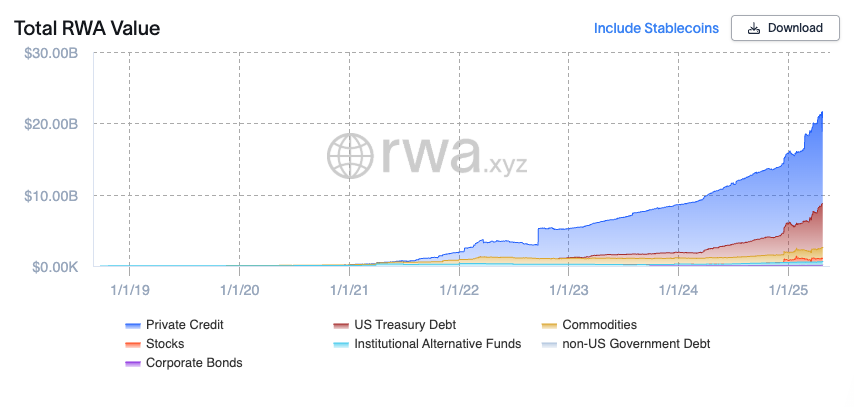Click the chart peak near 1/1/25
The width and height of the screenshot is (854, 407).
point(822,113)
